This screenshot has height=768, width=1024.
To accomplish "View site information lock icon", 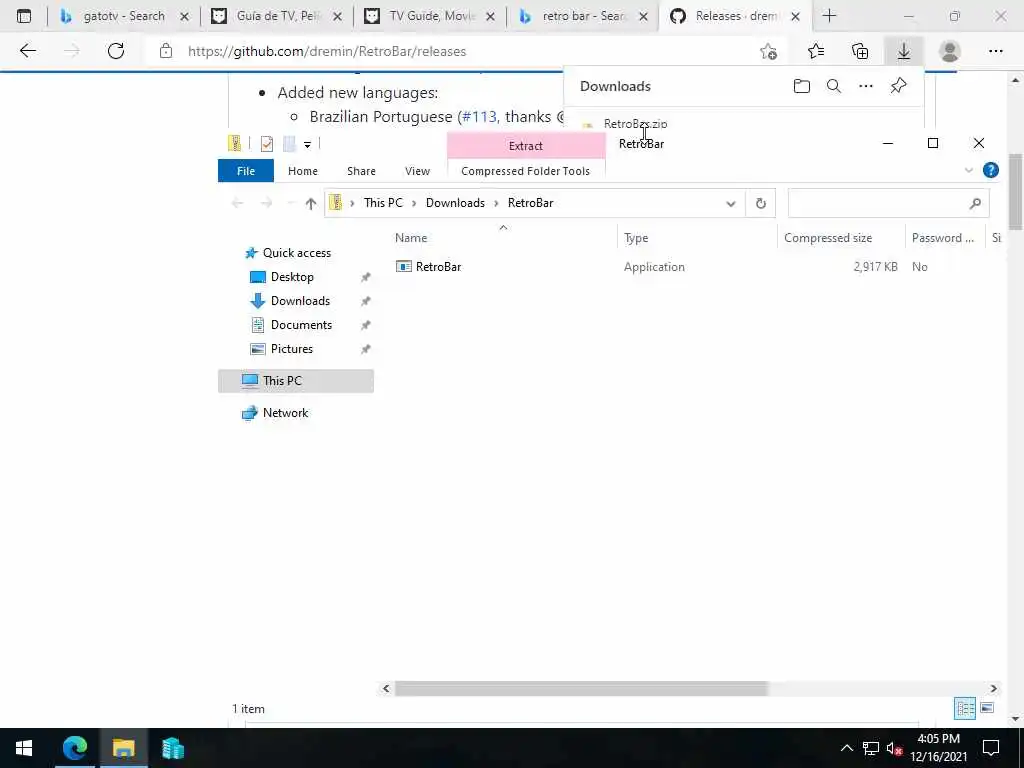I will pos(166,51).
